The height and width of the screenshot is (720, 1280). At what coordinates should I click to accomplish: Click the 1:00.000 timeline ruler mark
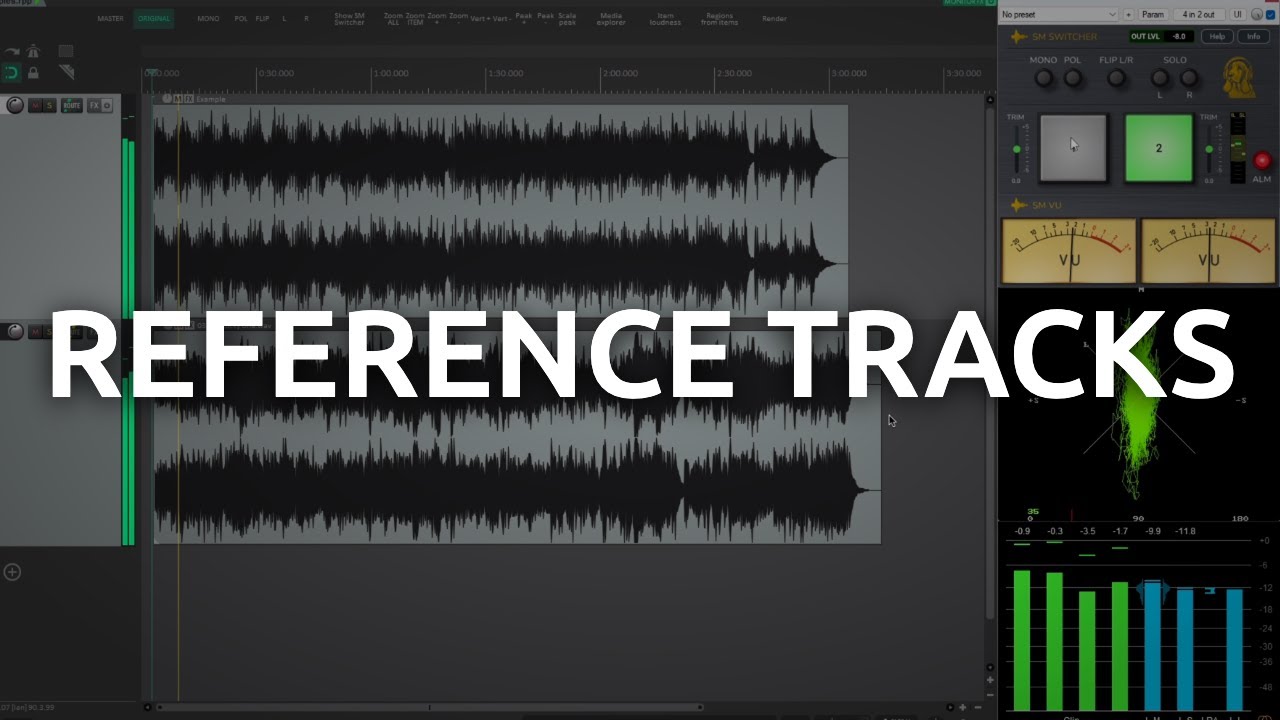point(391,73)
